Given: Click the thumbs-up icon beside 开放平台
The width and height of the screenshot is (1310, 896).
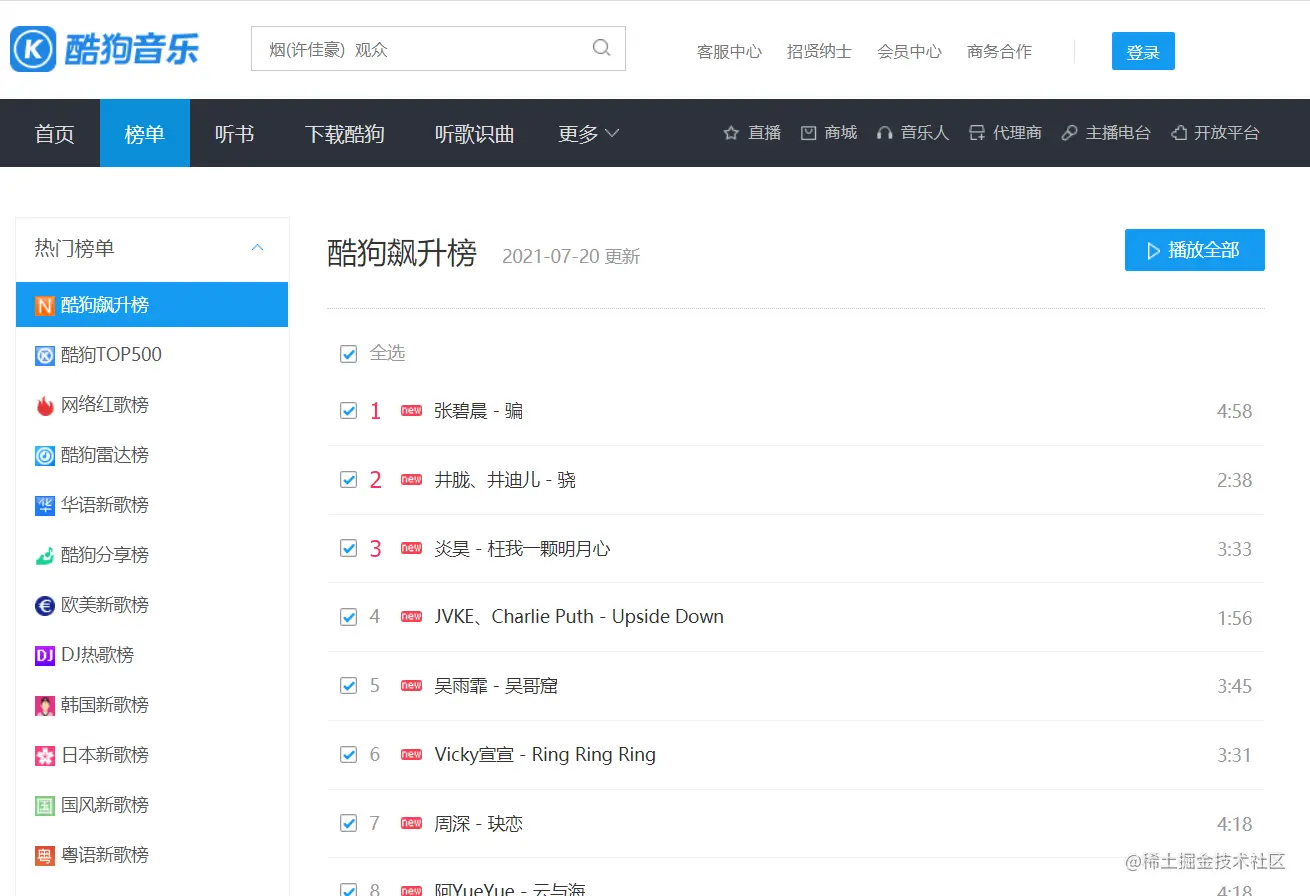Looking at the screenshot, I should [1179, 133].
